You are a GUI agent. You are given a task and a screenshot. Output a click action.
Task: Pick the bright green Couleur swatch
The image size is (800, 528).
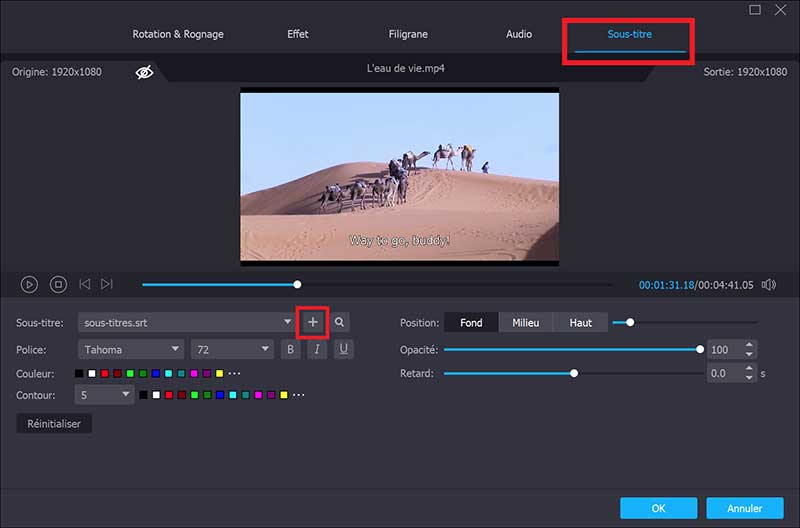click(130, 373)
